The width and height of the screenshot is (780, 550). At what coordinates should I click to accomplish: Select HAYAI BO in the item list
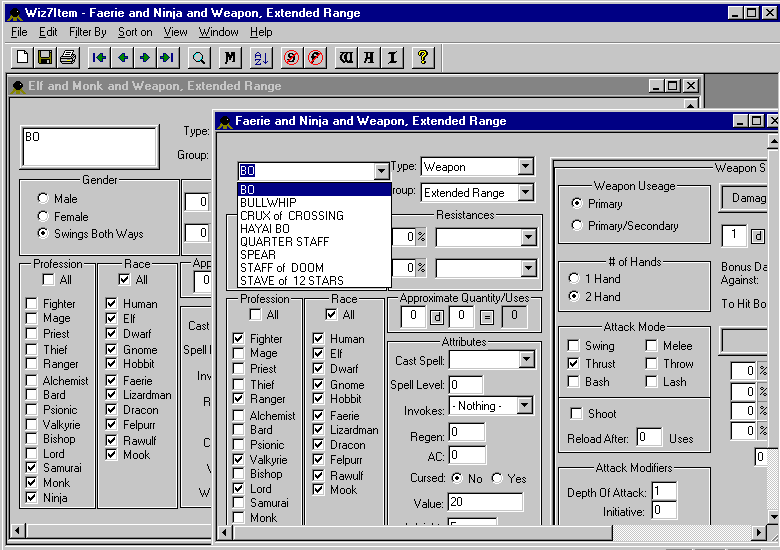314,229
